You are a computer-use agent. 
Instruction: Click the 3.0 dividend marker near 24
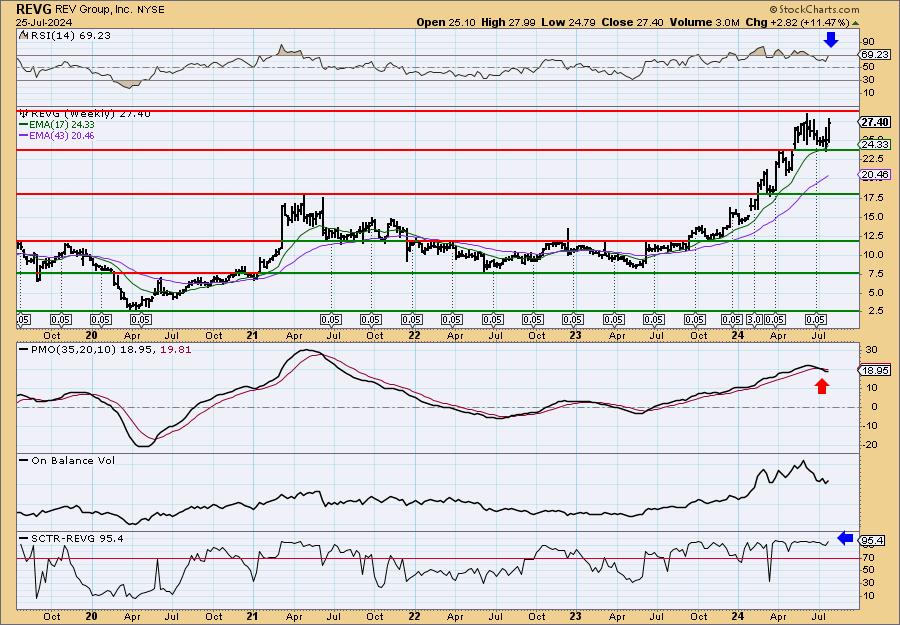[754, 319]
